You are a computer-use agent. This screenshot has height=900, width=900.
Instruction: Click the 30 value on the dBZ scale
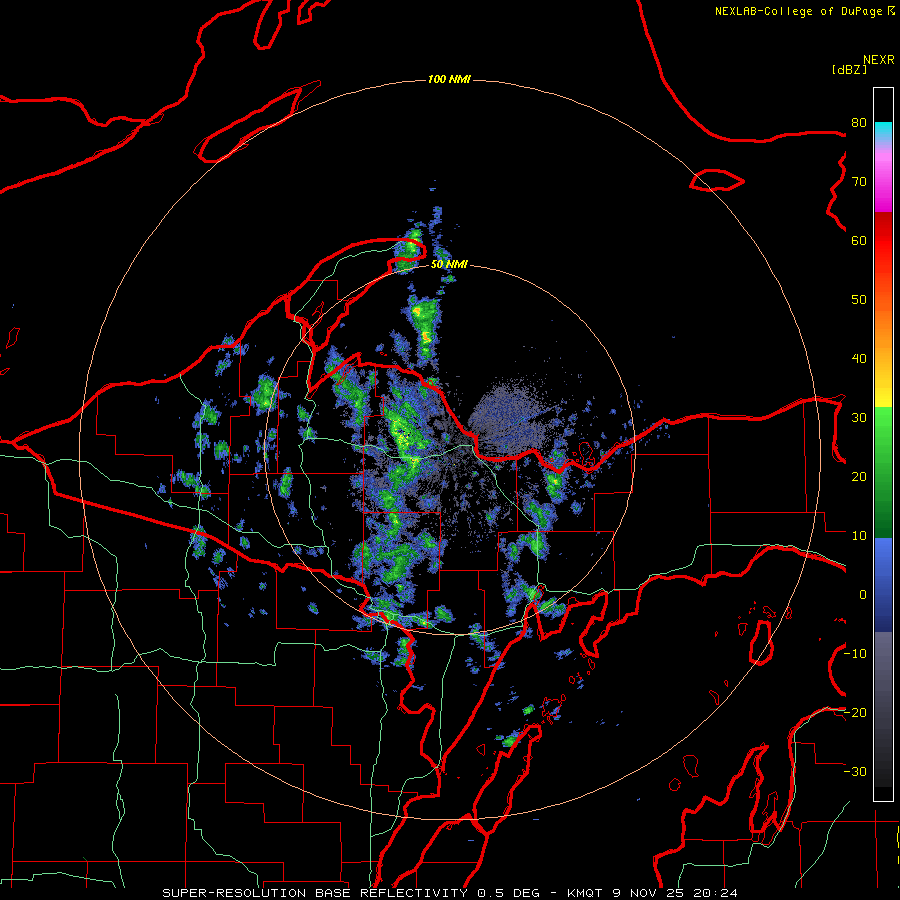859,418
